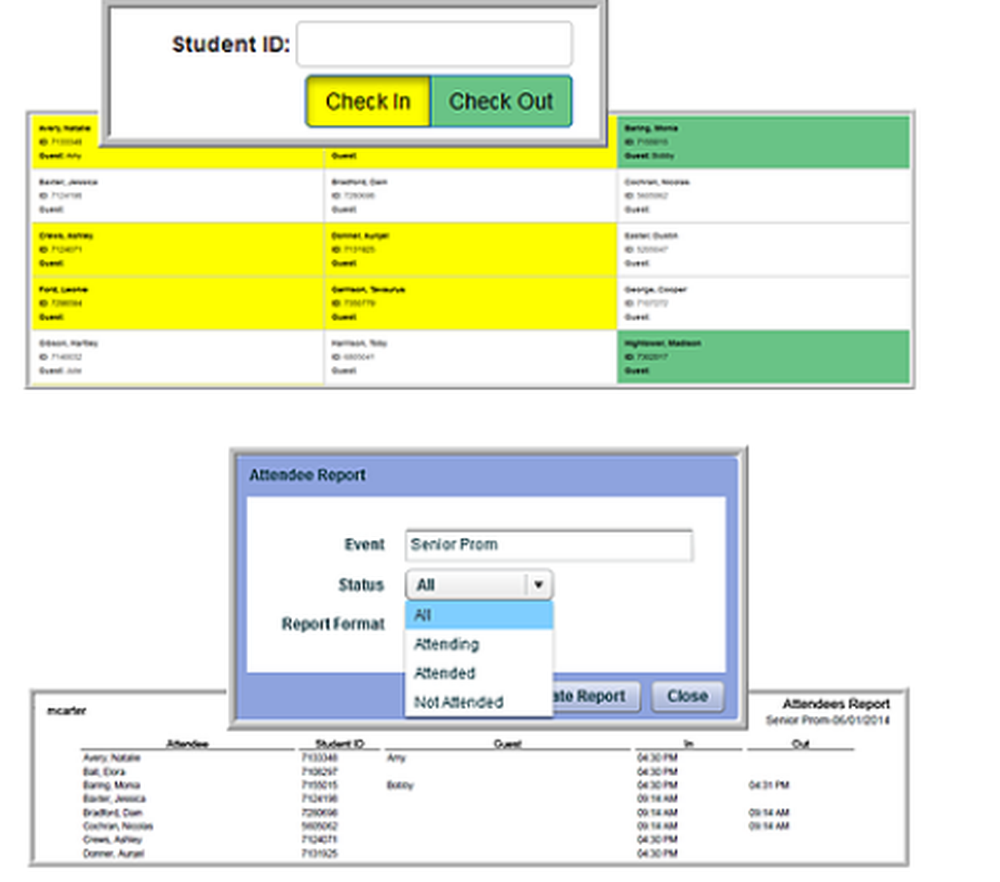Click the Senior Prom-06/01/2014 subtitle
1000x882 pixels.
[828, 720]
